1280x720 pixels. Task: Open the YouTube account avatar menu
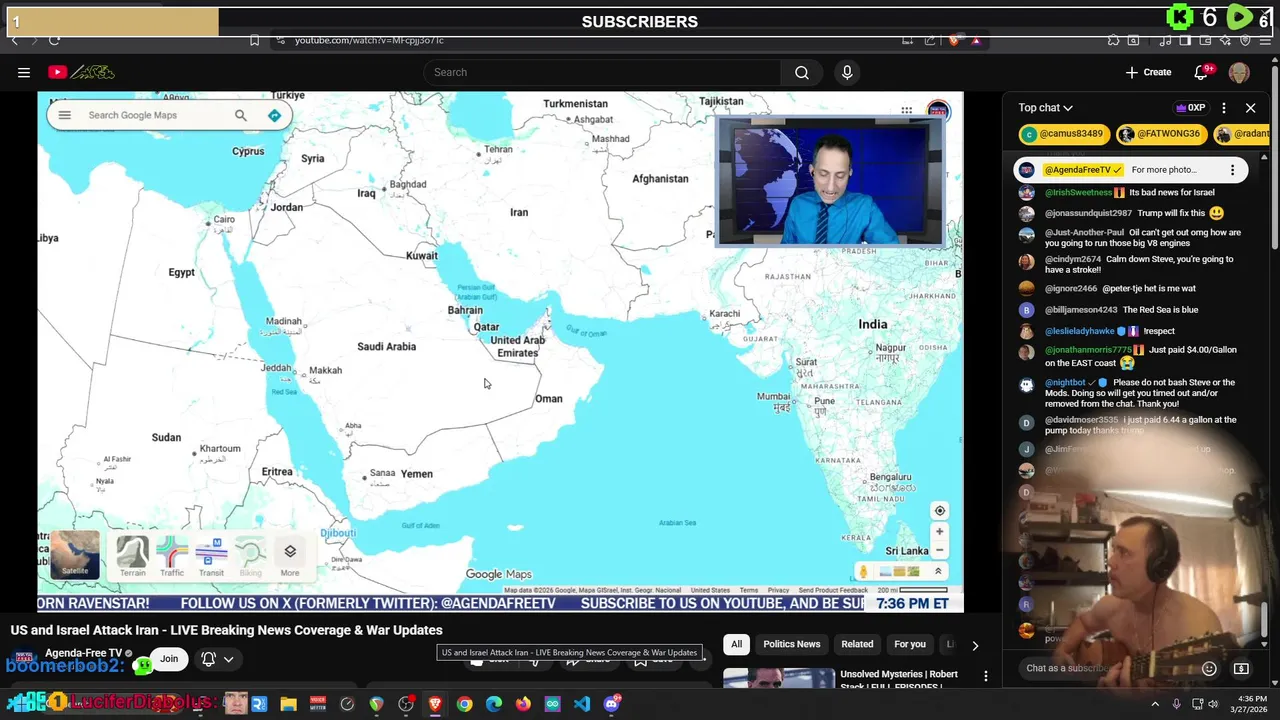point(1239,72)
